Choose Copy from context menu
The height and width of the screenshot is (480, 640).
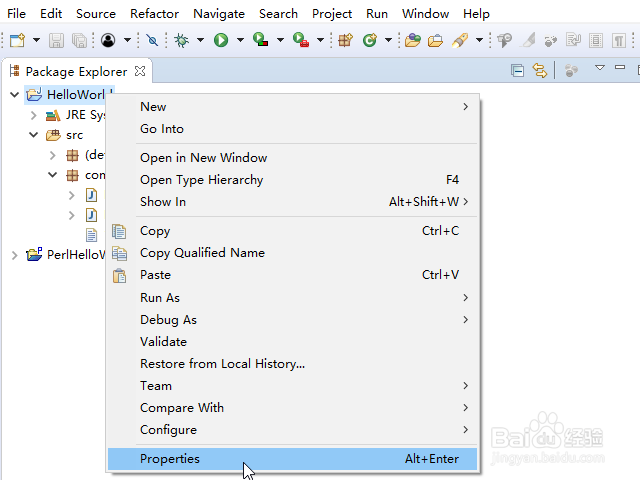(x=292, y=231)
